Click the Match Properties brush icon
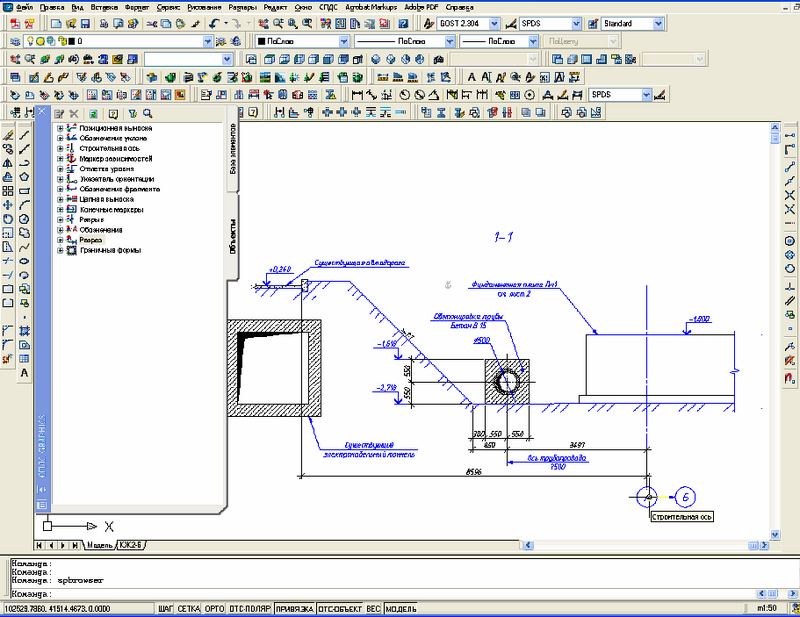Viewport: 800px width, 617px height. coord(195,23)
